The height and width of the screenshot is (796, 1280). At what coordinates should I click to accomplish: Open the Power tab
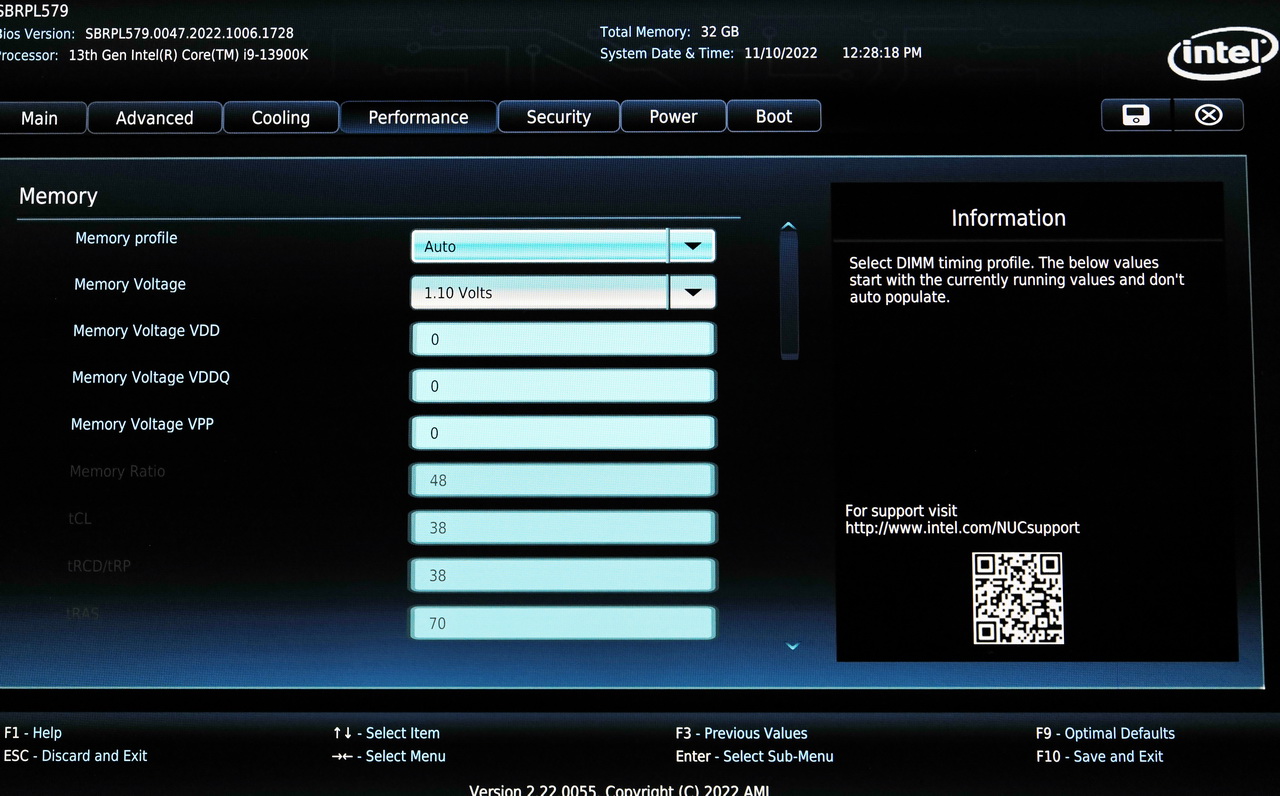(673, 116)
